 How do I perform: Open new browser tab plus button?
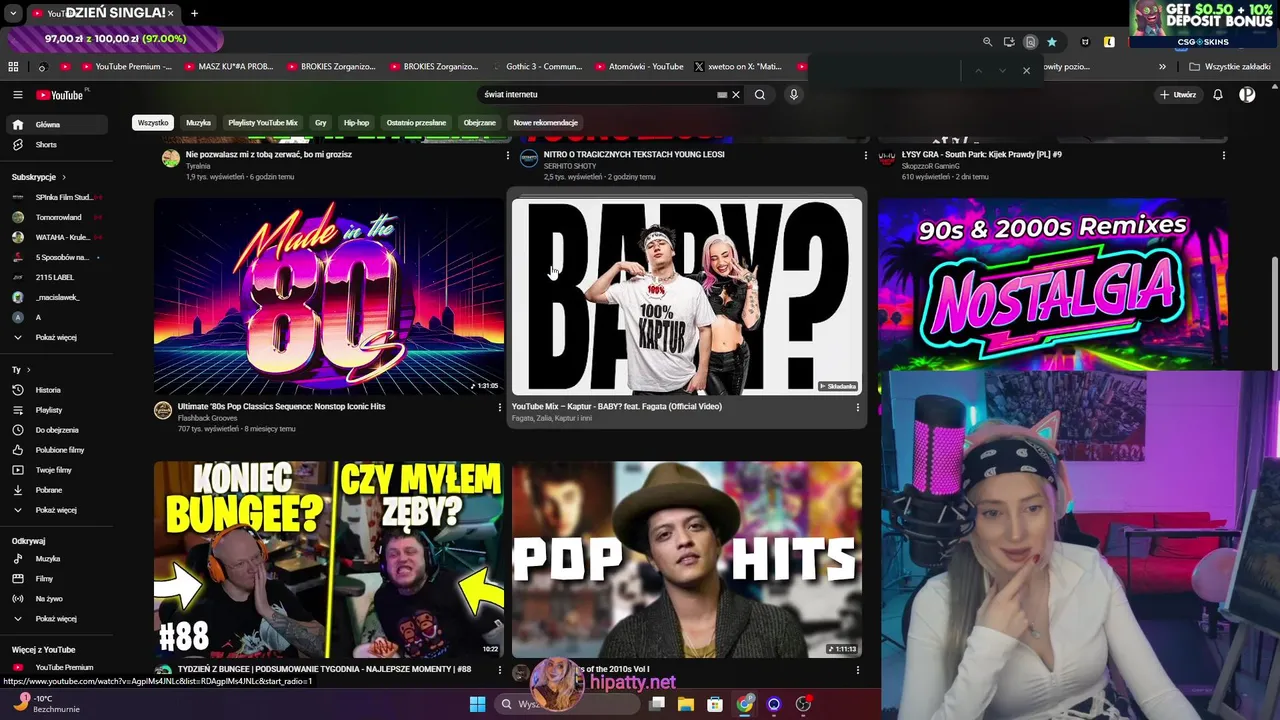tap(194, 13)
